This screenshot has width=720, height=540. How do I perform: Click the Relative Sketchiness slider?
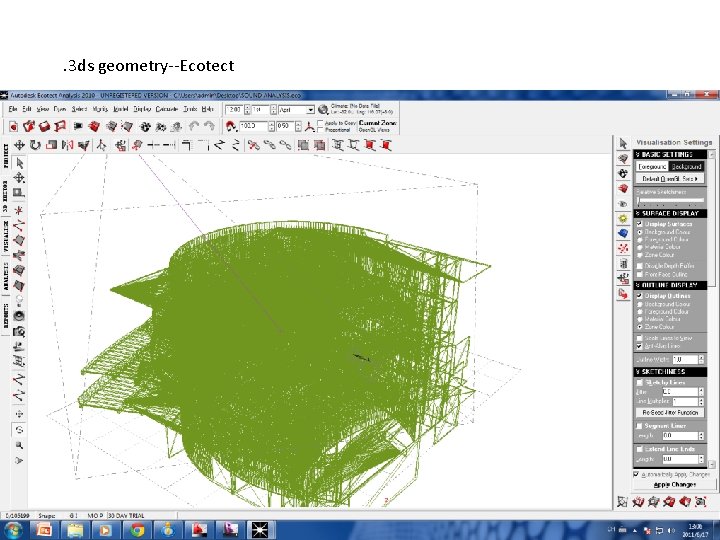click(x=670, y=200)
